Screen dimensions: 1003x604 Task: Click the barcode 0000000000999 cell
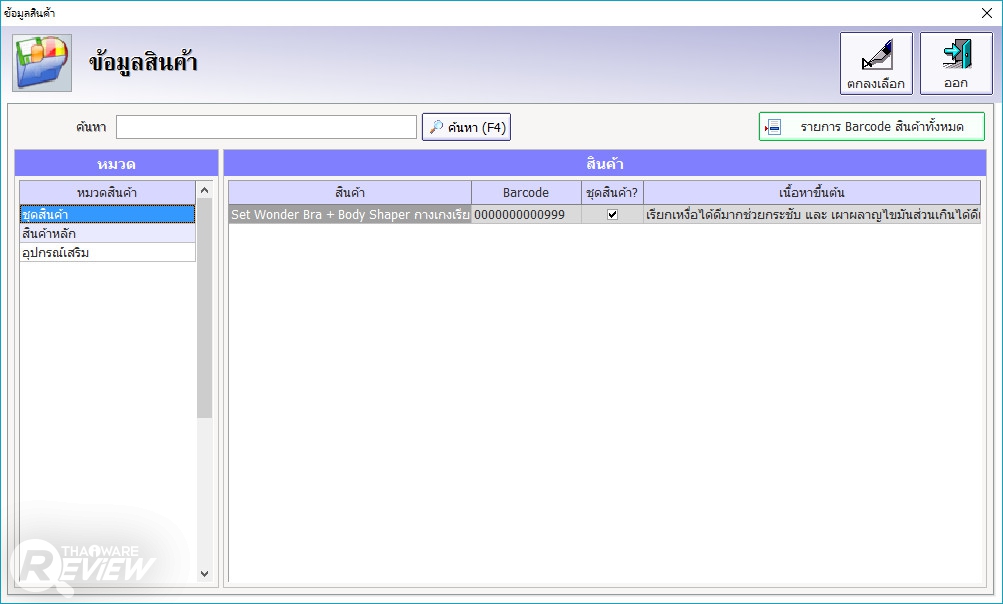(x=526, y=214)
